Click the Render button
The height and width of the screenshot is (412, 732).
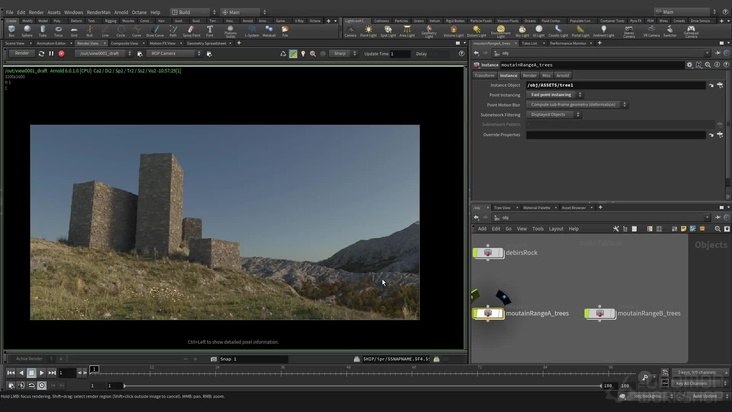[x=20, y=53]
